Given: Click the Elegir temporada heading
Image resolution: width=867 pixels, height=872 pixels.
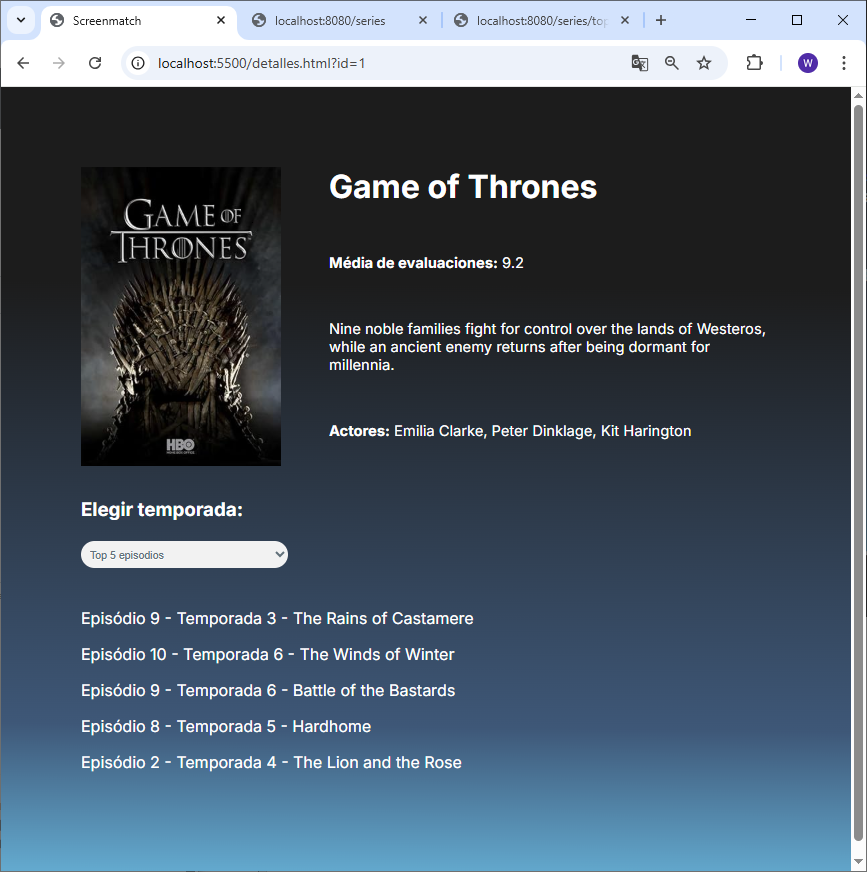Looking at the screenshot, I should click(x=162, y=509).
